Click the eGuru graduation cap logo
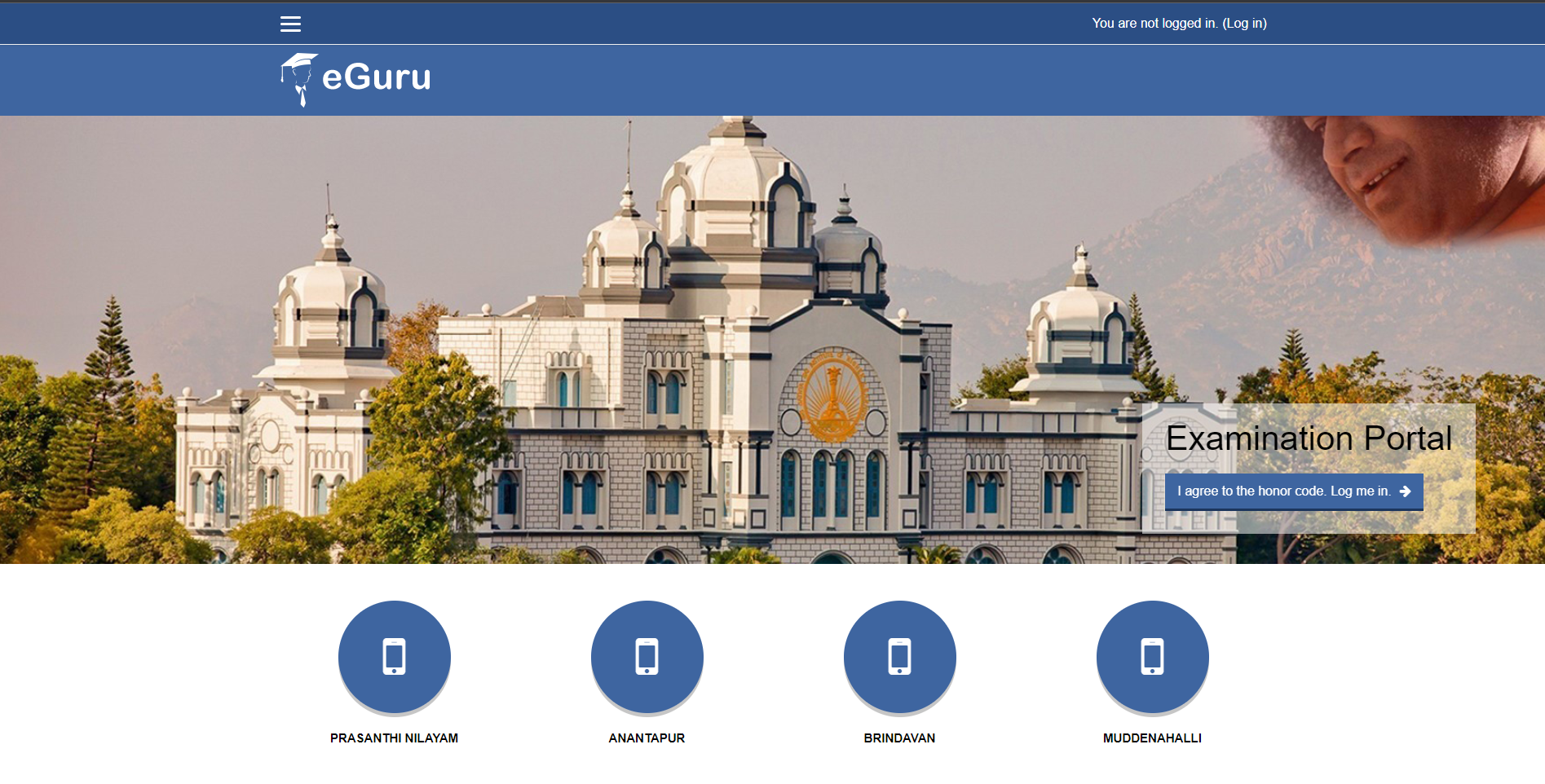 pyautogui.click(x=298, y=80)
